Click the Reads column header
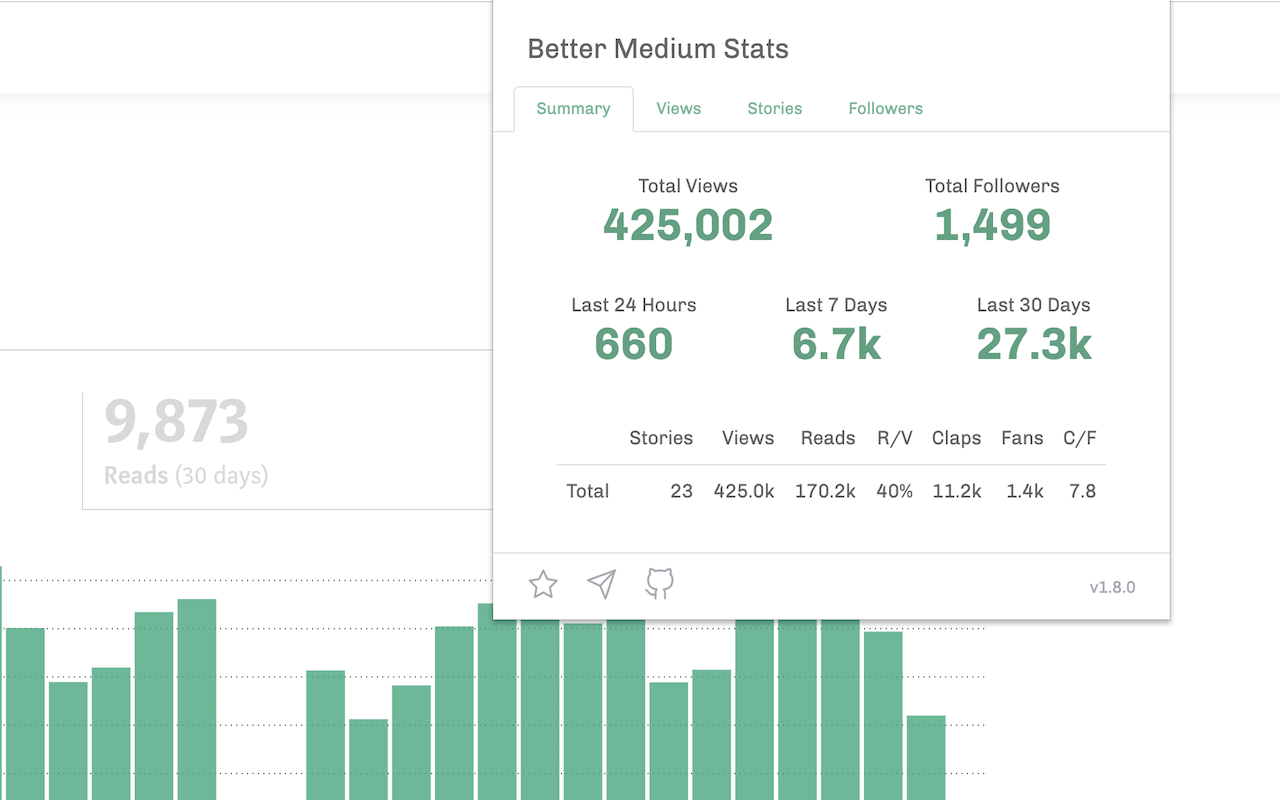Viewport: 1280px width, 800px height. [828, 438]
